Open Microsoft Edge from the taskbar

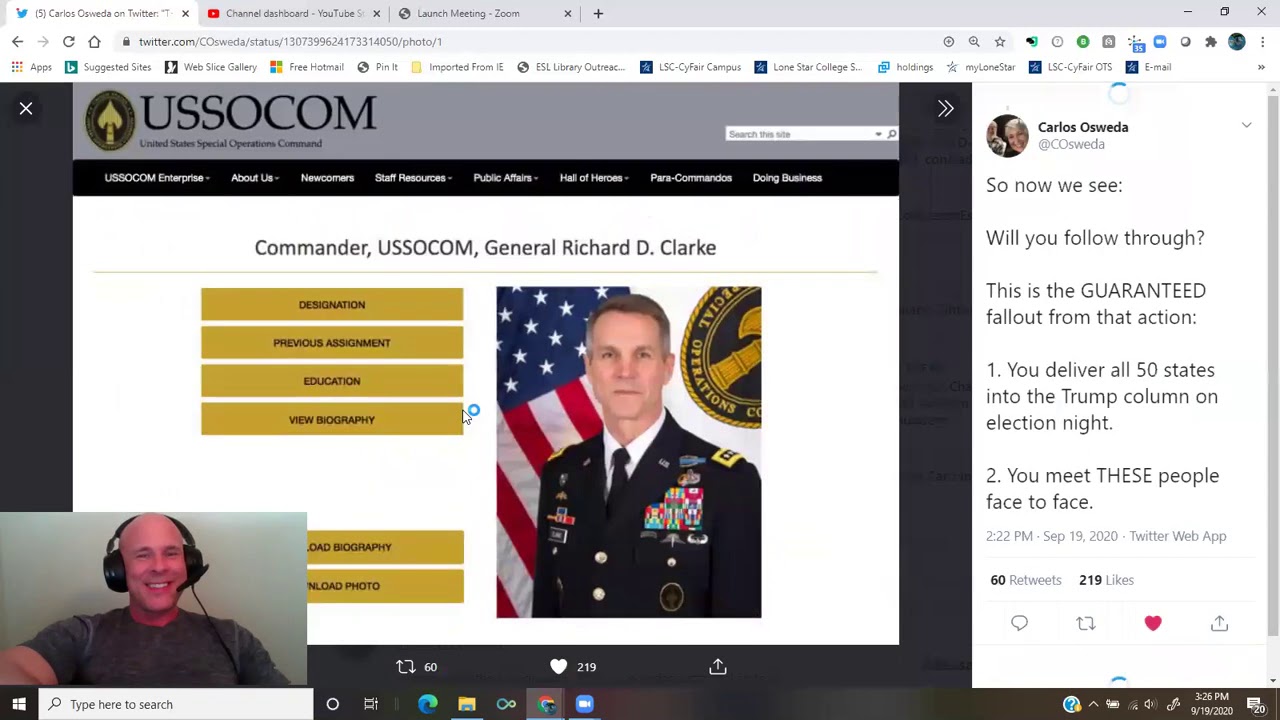coord(427,704)
